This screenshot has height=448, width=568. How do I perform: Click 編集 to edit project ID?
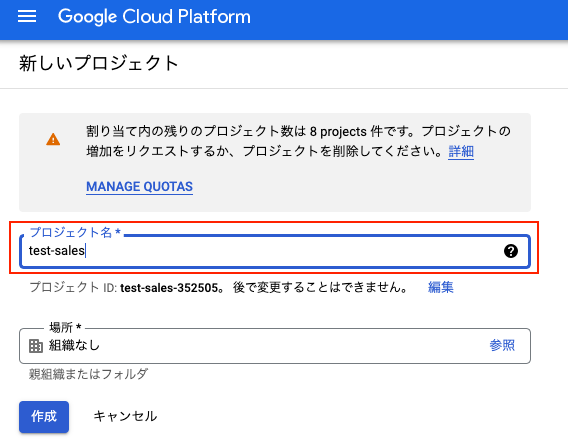pyautogui.click(x=440, y=287)
